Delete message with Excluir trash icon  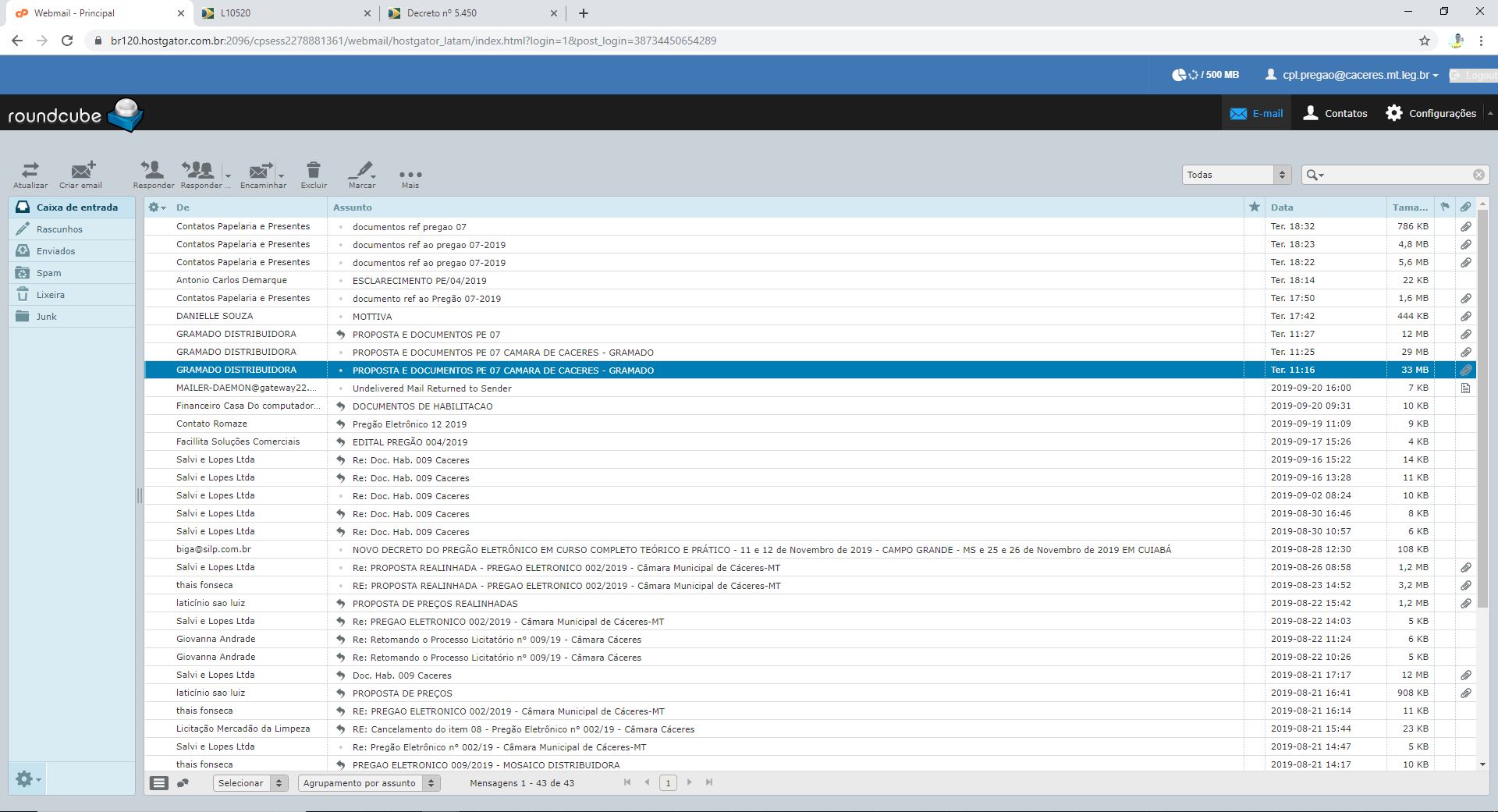click(314, 170)
